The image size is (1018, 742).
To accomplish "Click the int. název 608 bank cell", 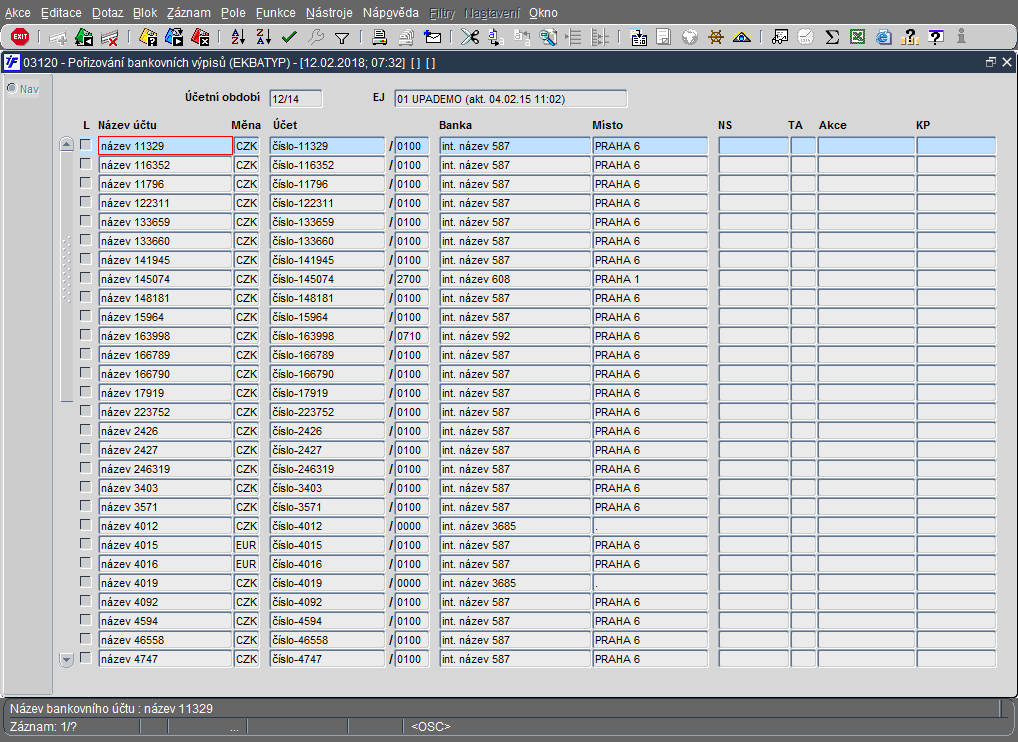I will (515, 279).
